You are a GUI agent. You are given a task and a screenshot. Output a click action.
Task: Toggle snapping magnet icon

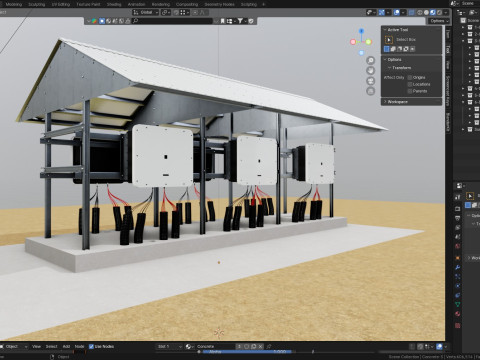pos(176,12)
